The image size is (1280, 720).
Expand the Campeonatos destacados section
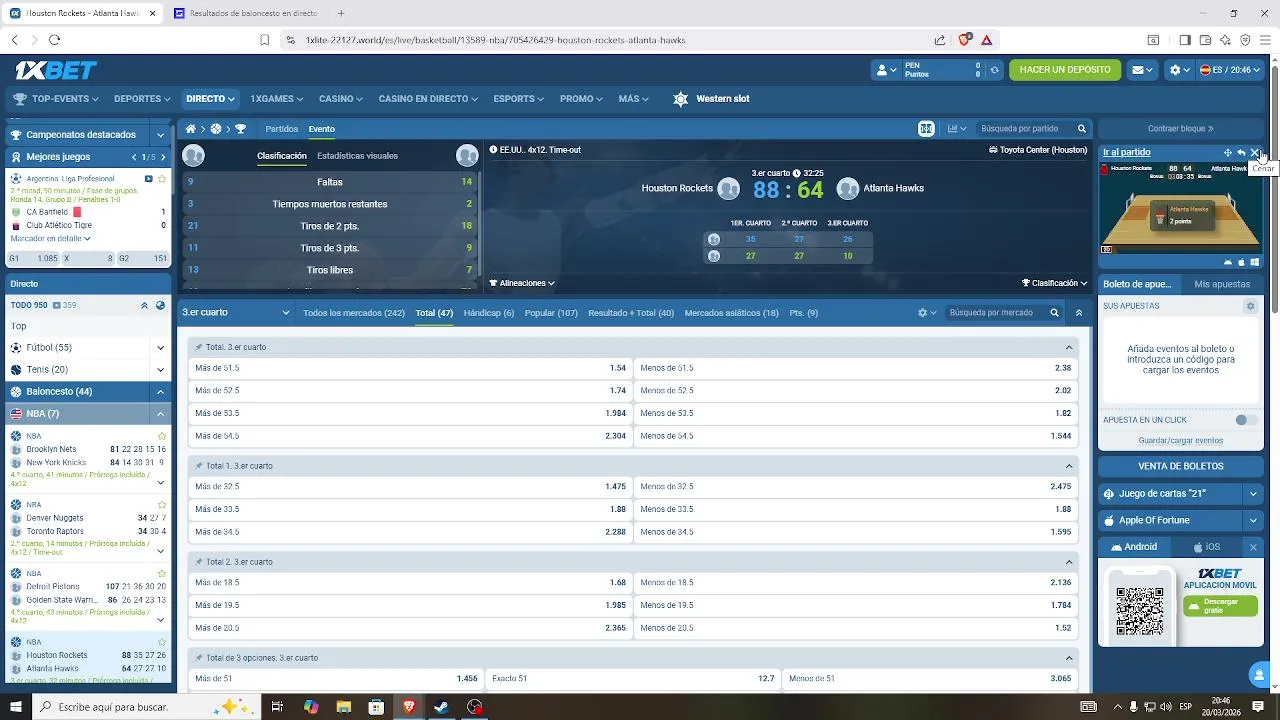point(160,135)
